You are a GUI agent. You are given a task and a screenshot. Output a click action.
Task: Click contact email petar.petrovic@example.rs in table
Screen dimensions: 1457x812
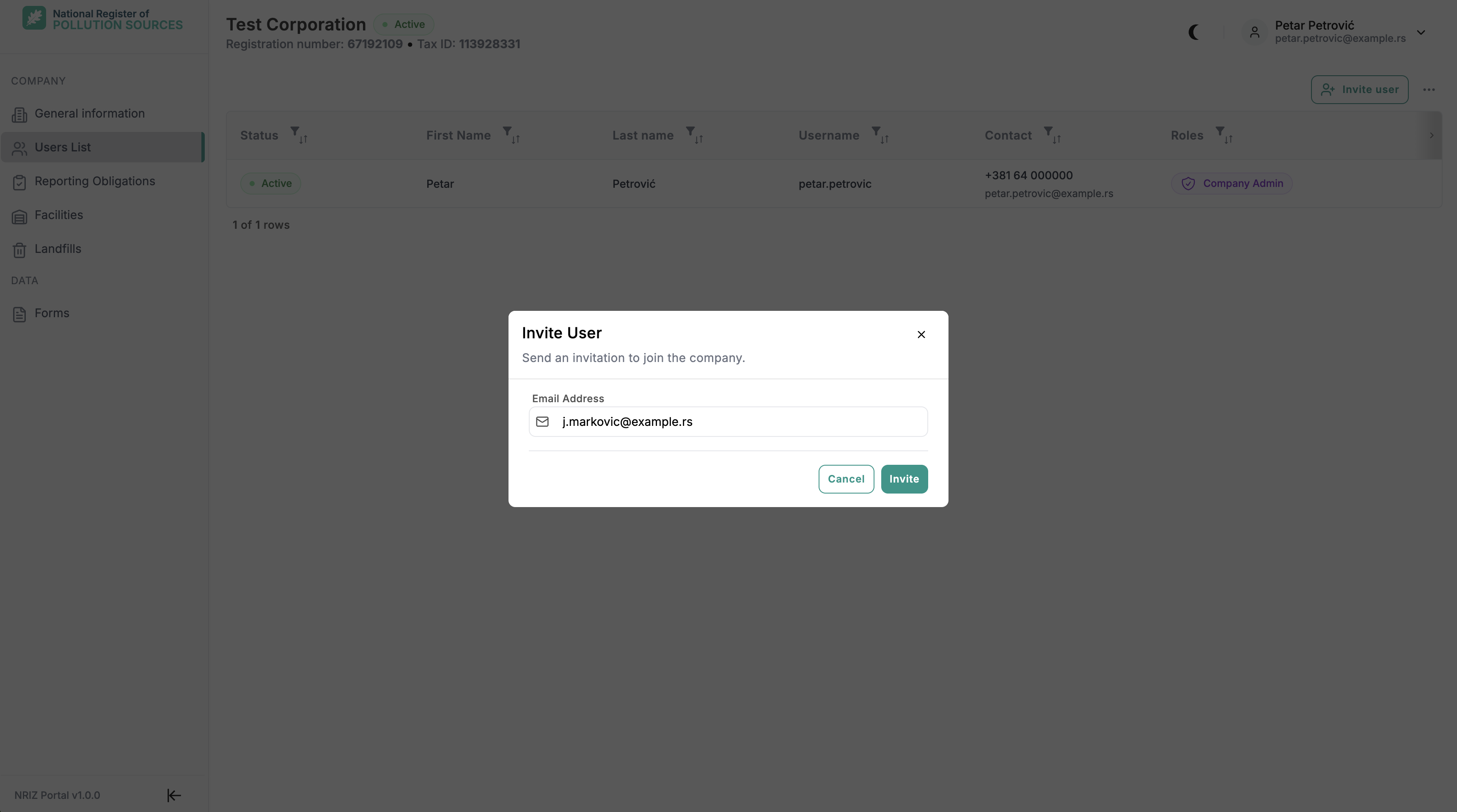click(x=1049, y=193)
